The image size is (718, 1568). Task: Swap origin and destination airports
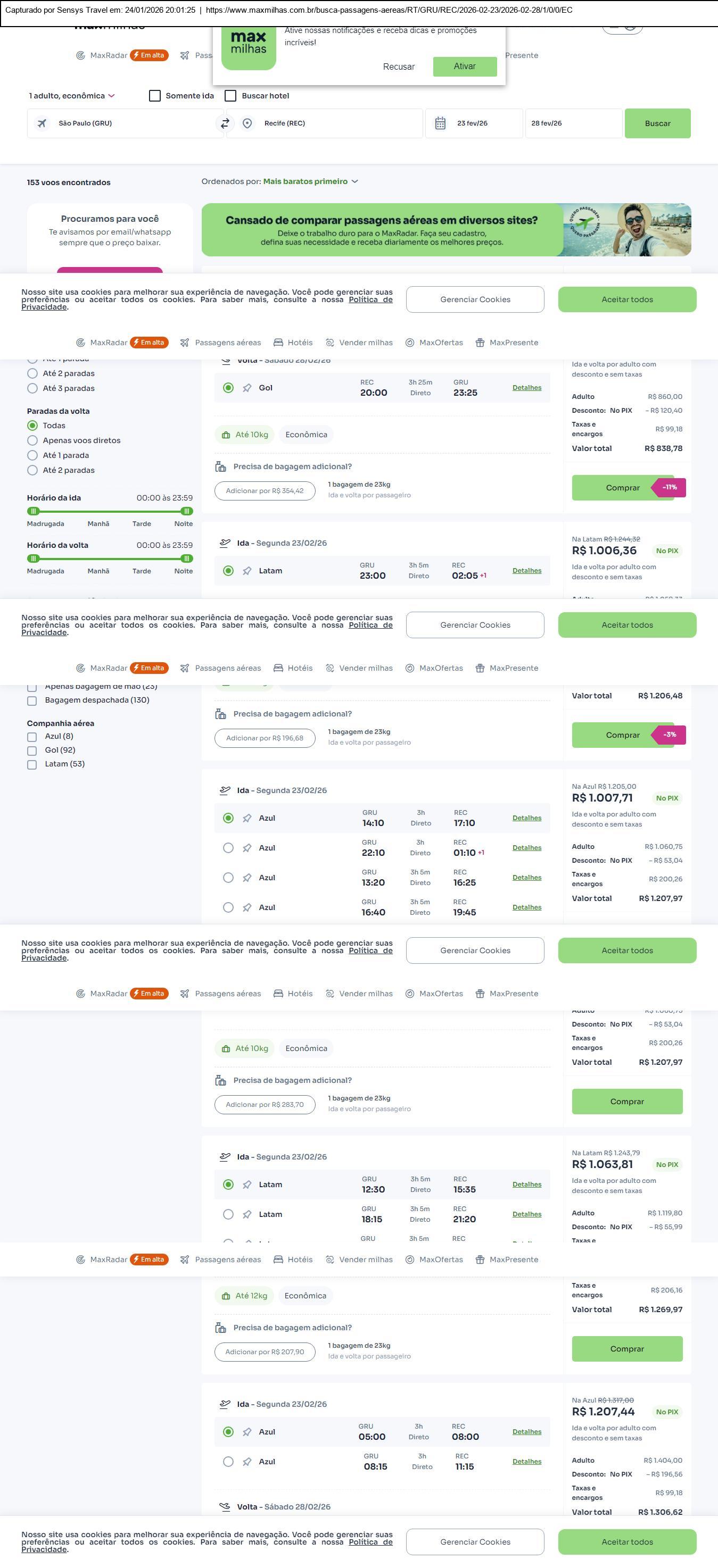tap(225, 123)
